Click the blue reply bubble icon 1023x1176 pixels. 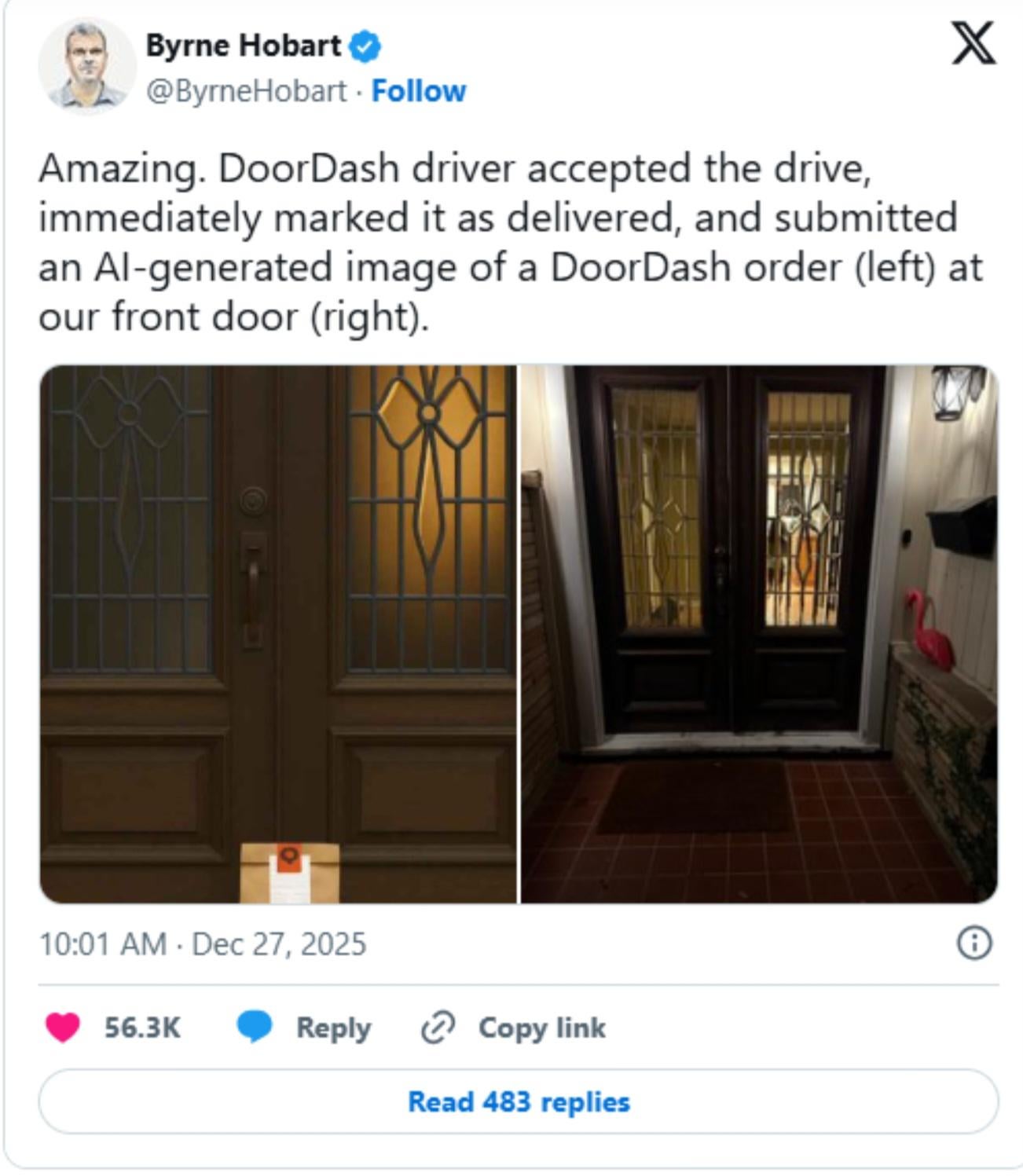tap(255, 1028)
